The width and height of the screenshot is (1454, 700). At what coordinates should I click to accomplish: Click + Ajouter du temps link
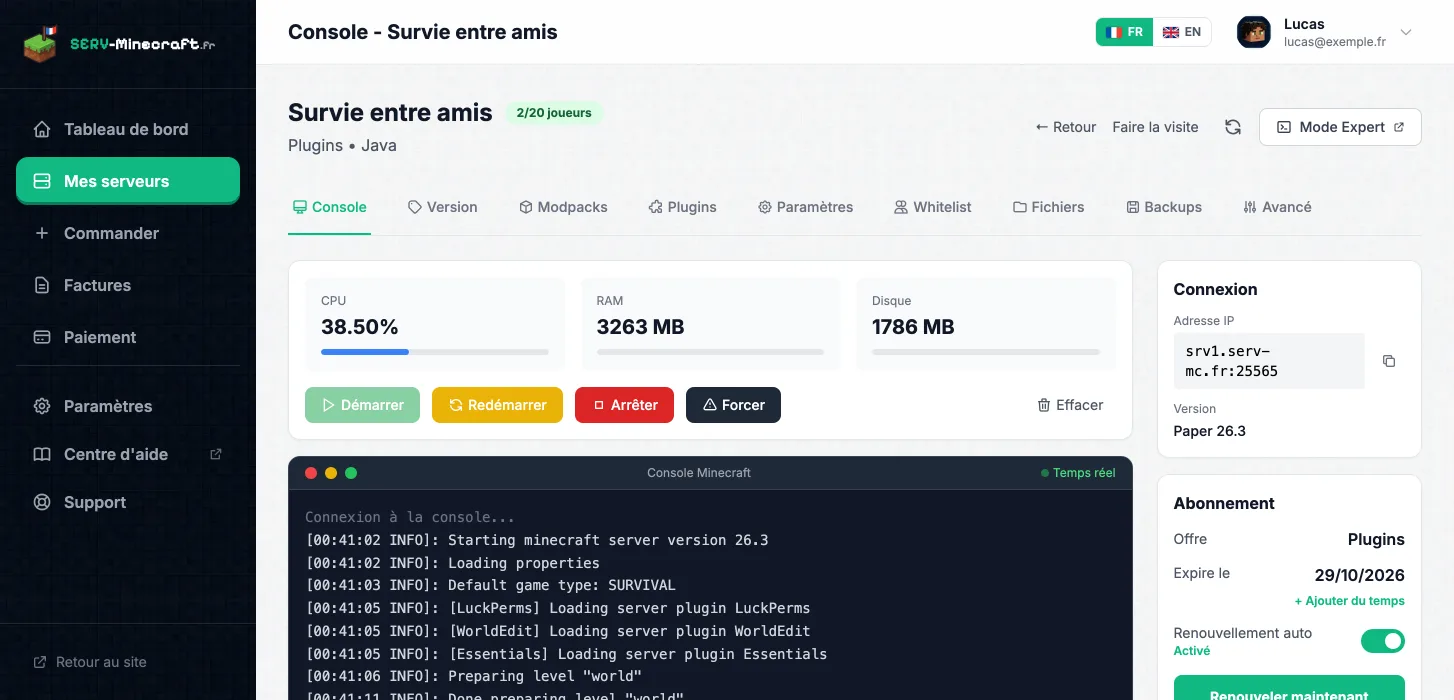pyautogui.click(x=1349, y=601)
